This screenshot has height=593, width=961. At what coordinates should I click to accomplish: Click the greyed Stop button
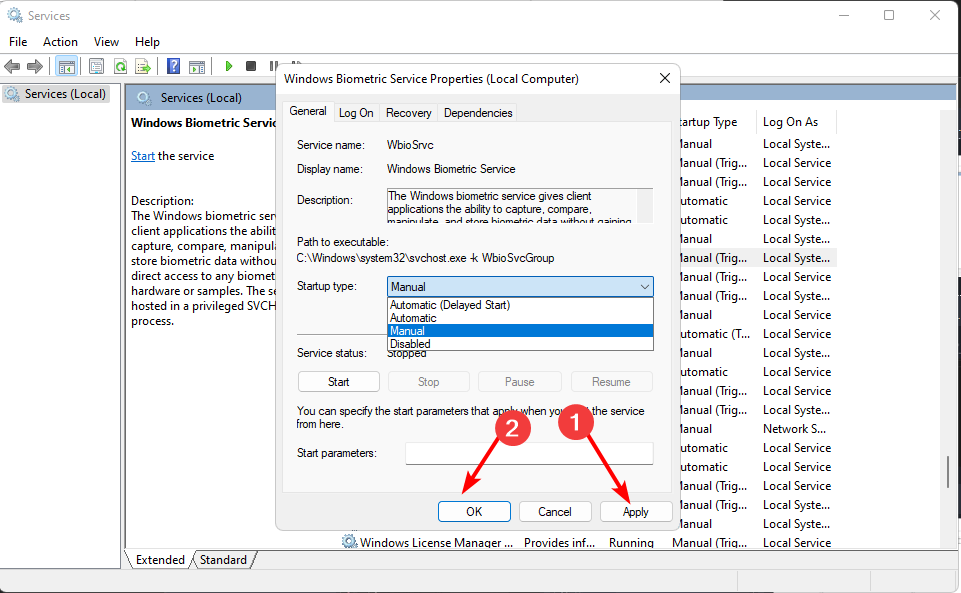[x=428, y=382]
